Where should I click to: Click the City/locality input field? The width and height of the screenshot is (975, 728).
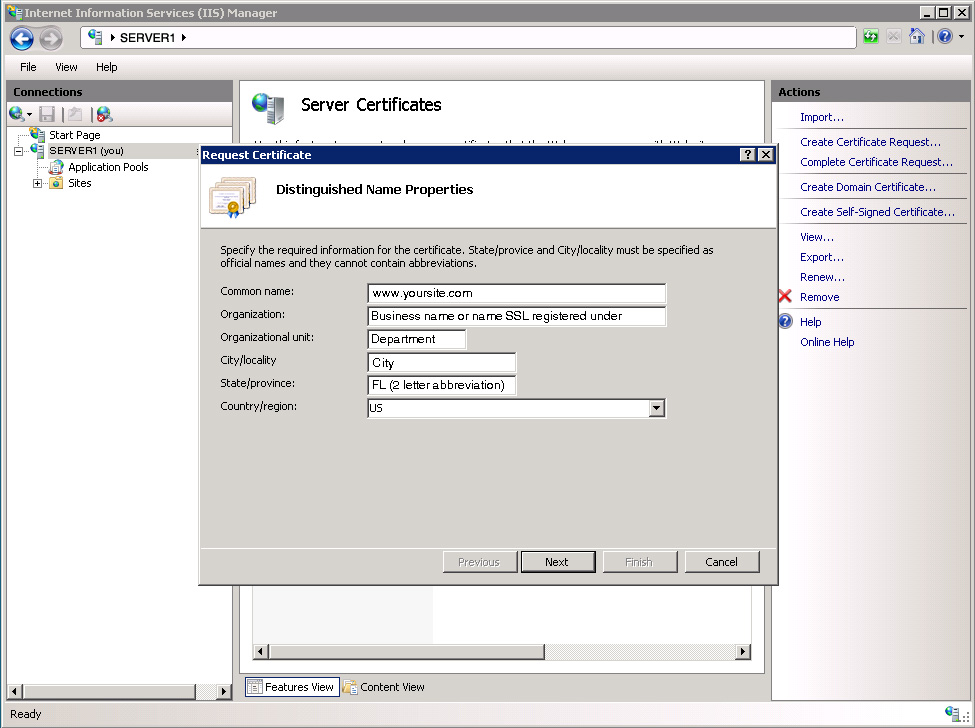441,362
